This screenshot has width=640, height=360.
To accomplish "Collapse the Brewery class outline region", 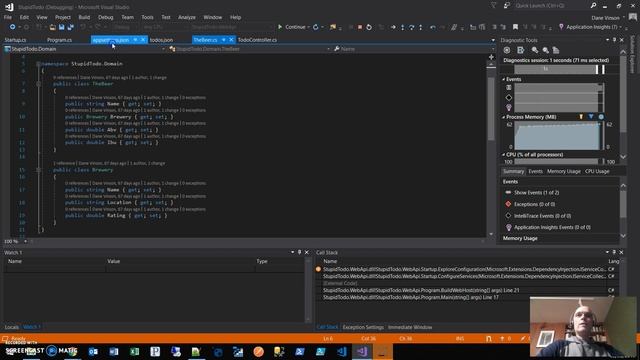I will pyautogui.click(x=39, y=170).
